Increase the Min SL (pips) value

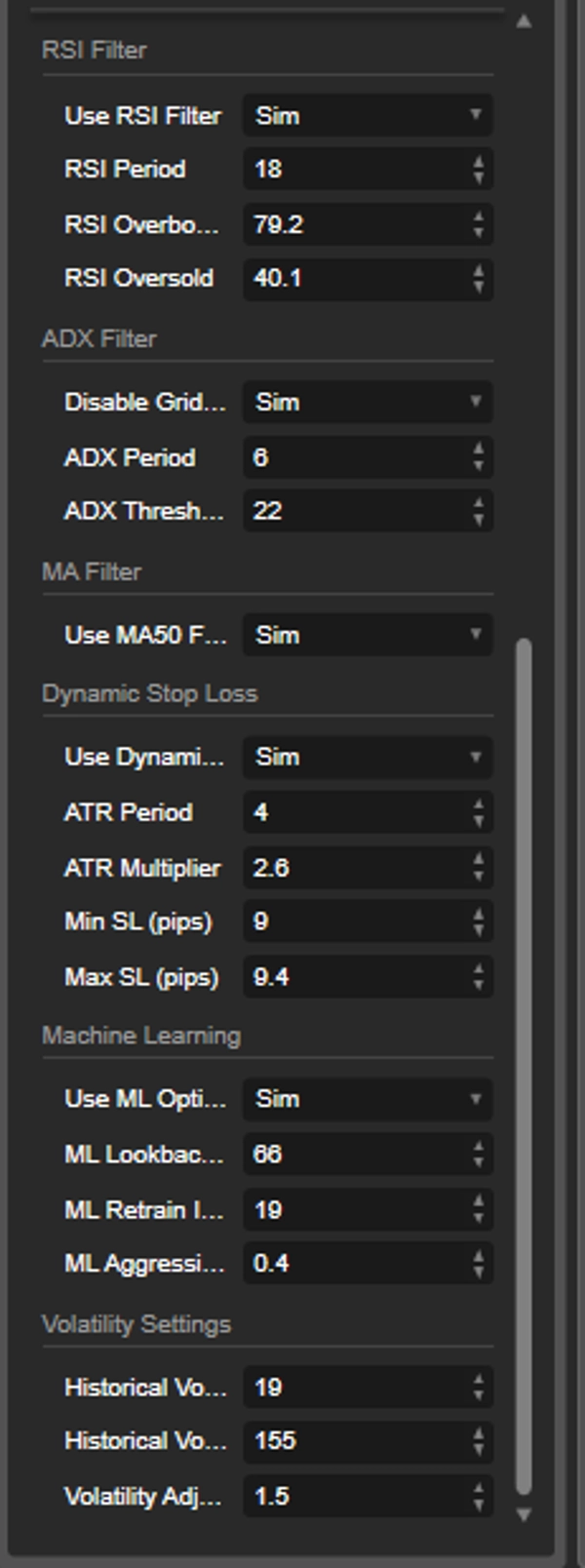(478, 915)
